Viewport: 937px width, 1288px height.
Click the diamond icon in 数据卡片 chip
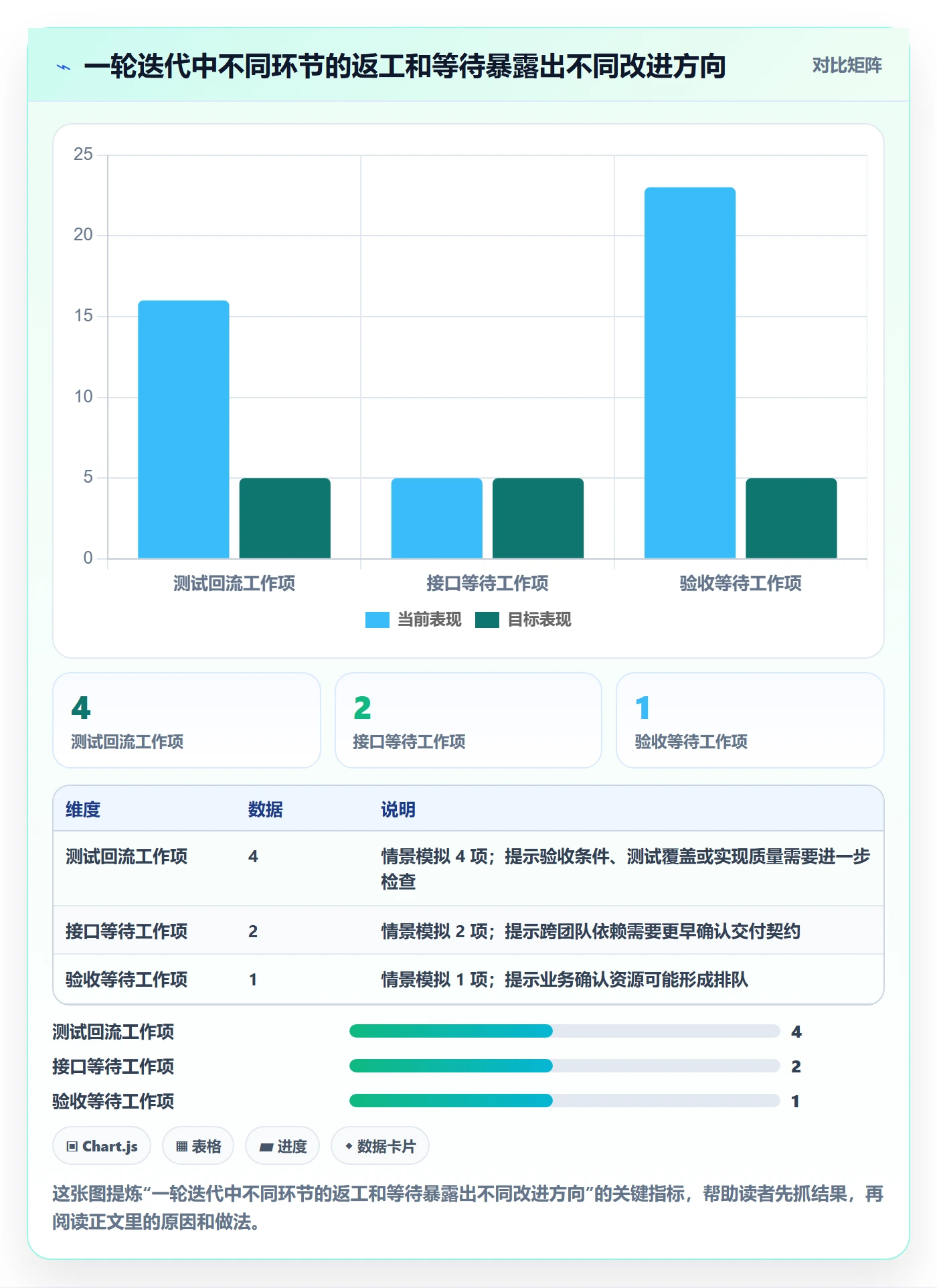tap(349, 1147)
